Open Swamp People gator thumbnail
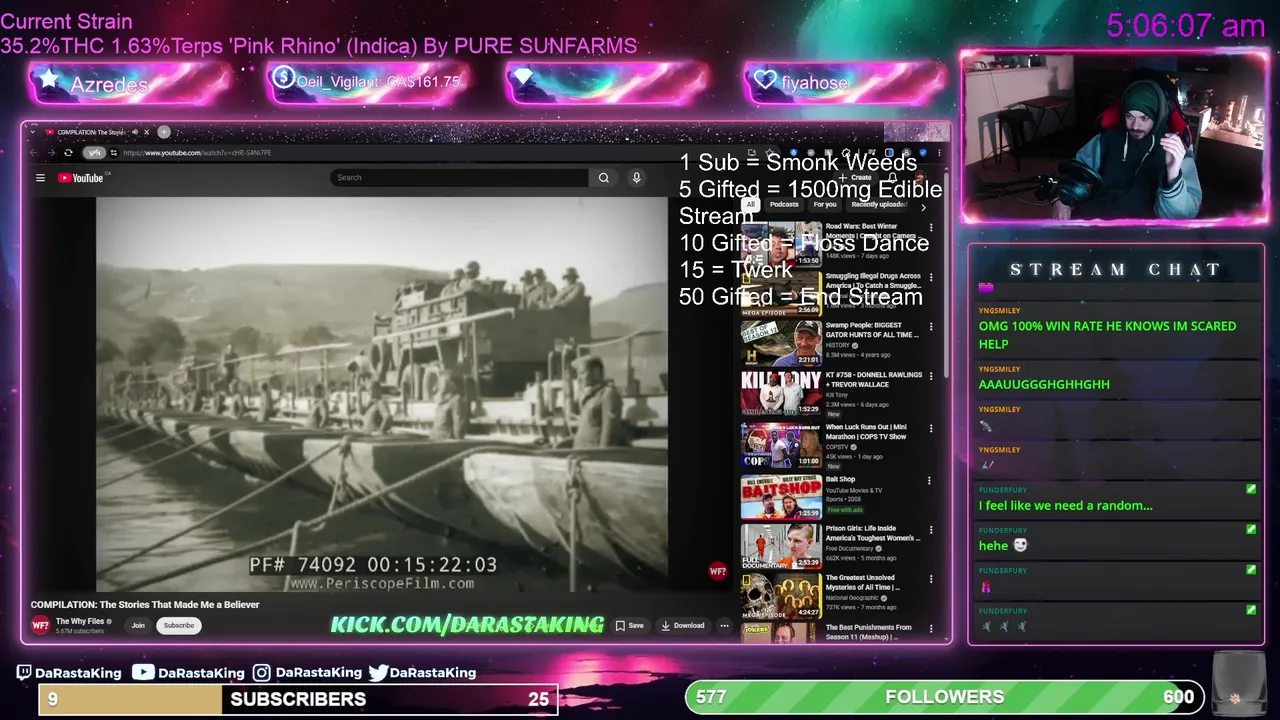Screen dimensions: 1280x720 coord(781,343)
